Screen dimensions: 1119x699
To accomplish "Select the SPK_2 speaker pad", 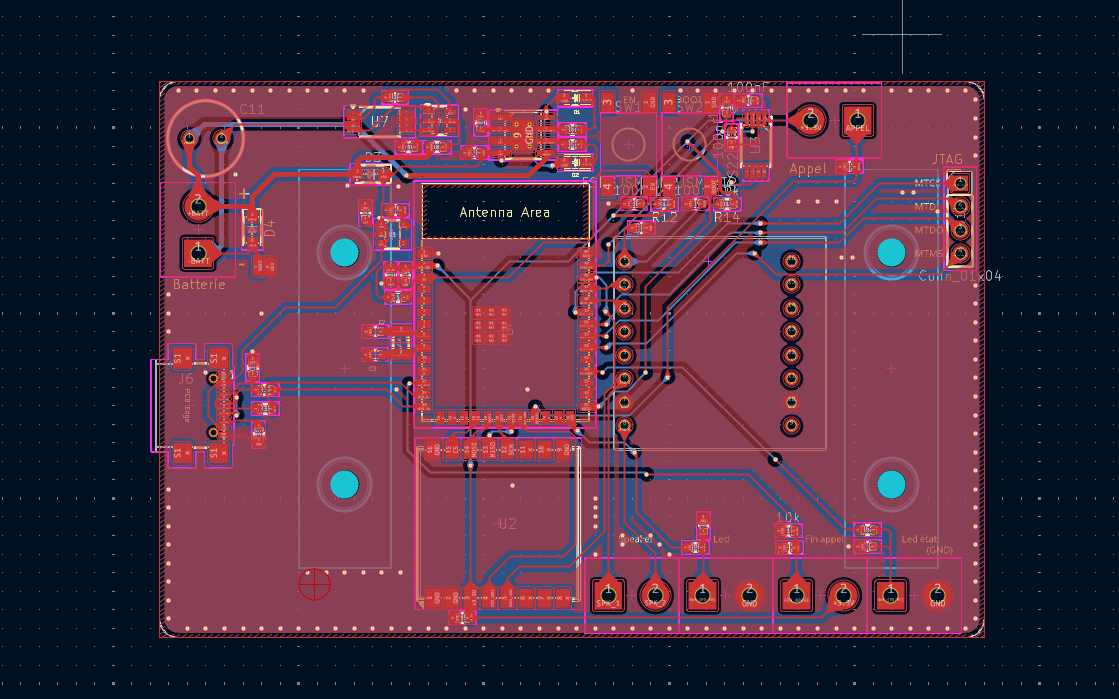I will tap(656, 595).
